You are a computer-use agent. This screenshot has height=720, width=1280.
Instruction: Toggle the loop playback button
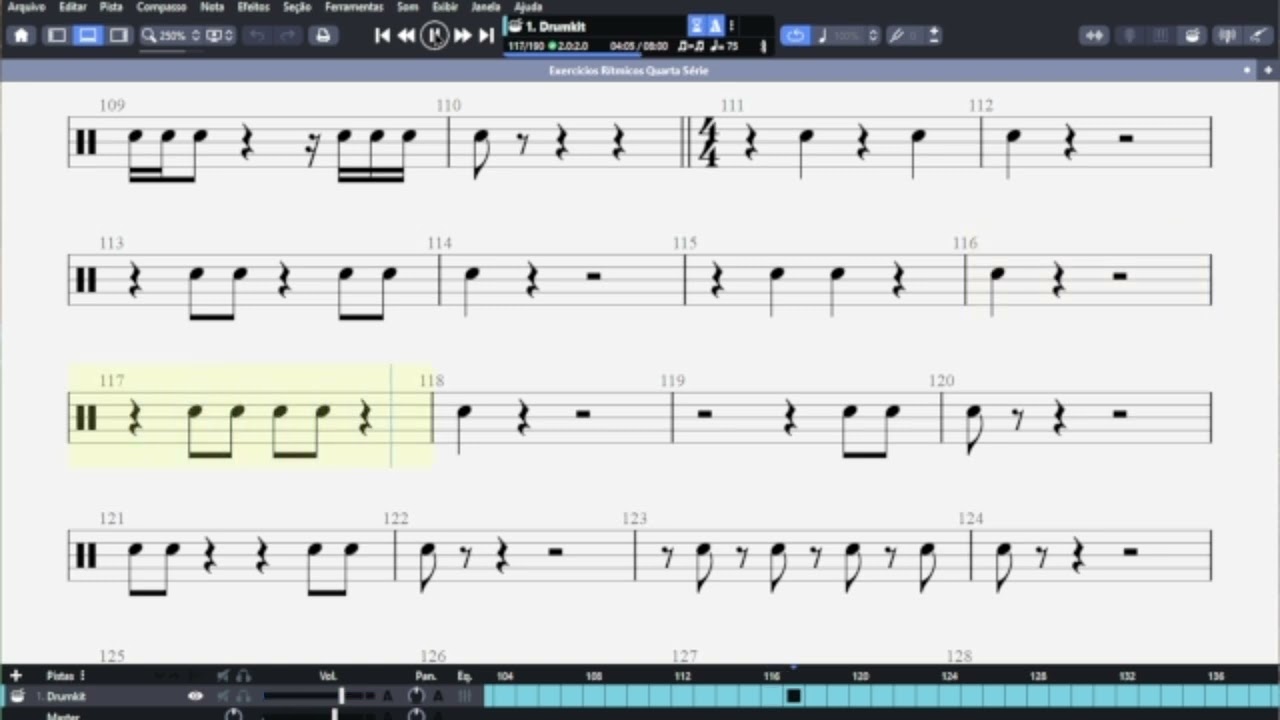795,36
